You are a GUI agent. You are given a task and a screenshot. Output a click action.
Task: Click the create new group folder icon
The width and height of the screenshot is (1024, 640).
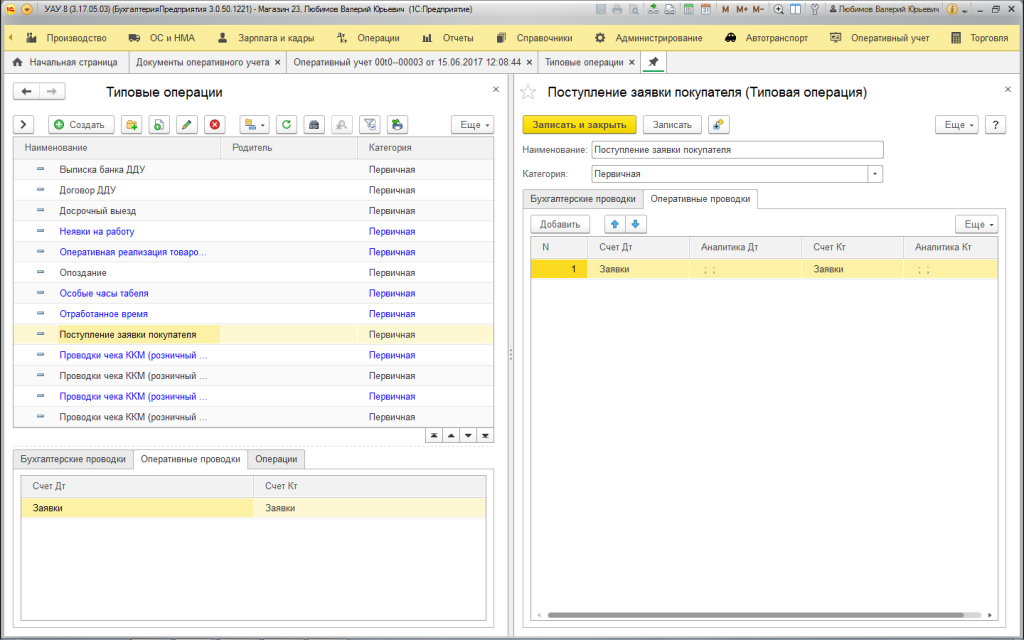point(131,125)
